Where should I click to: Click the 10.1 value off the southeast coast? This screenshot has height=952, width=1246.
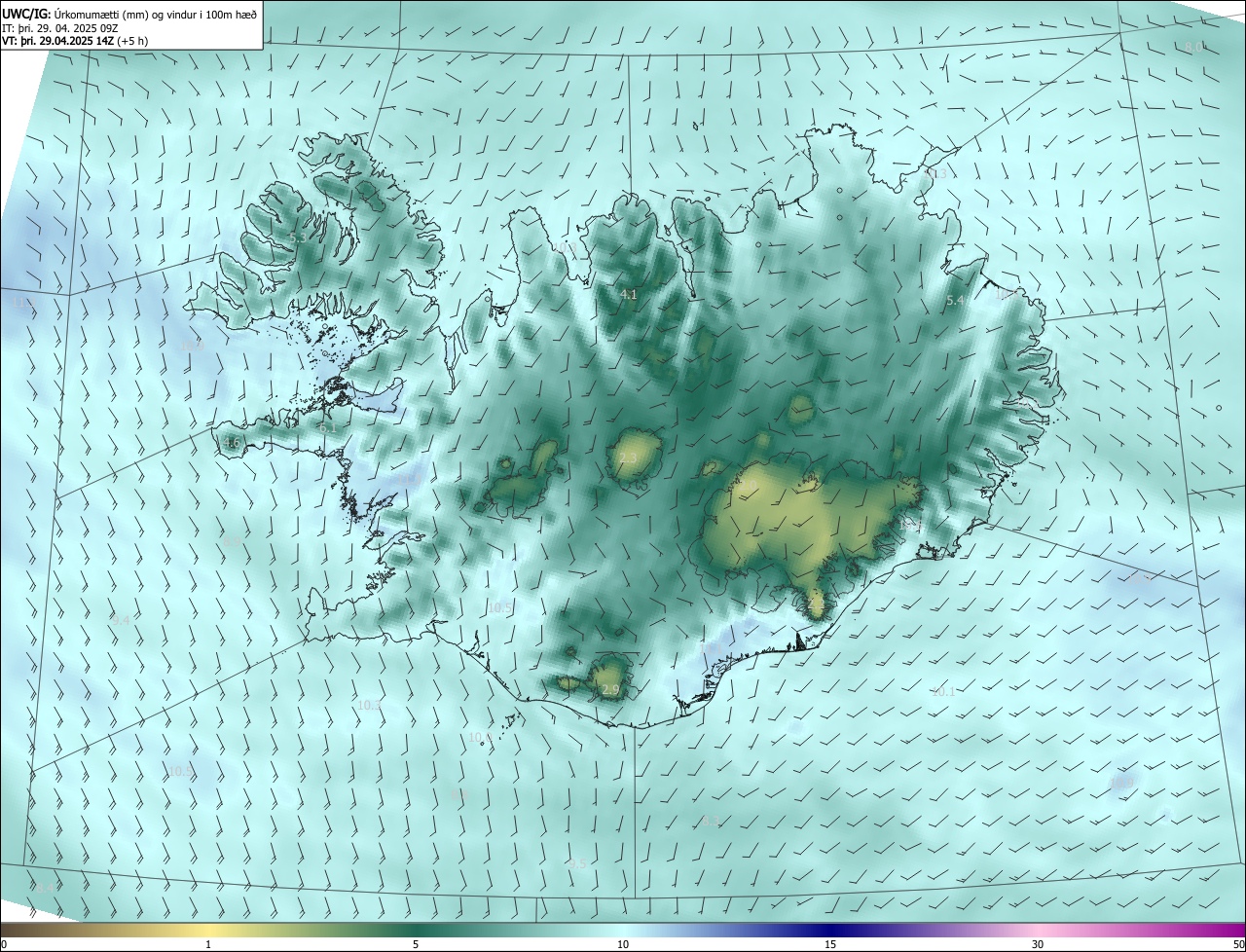click(943, 692)
